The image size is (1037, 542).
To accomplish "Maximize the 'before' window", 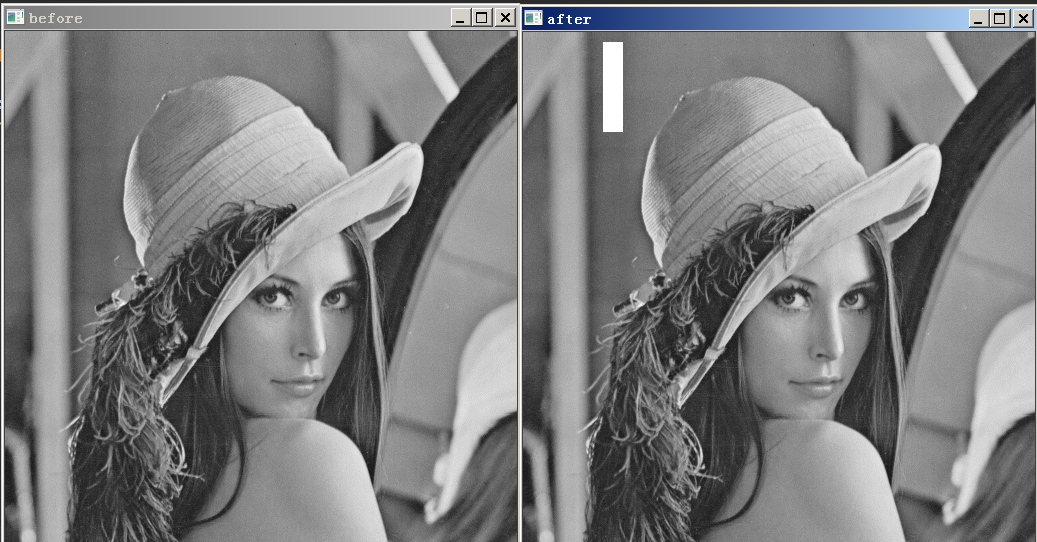I will (482, 18).
